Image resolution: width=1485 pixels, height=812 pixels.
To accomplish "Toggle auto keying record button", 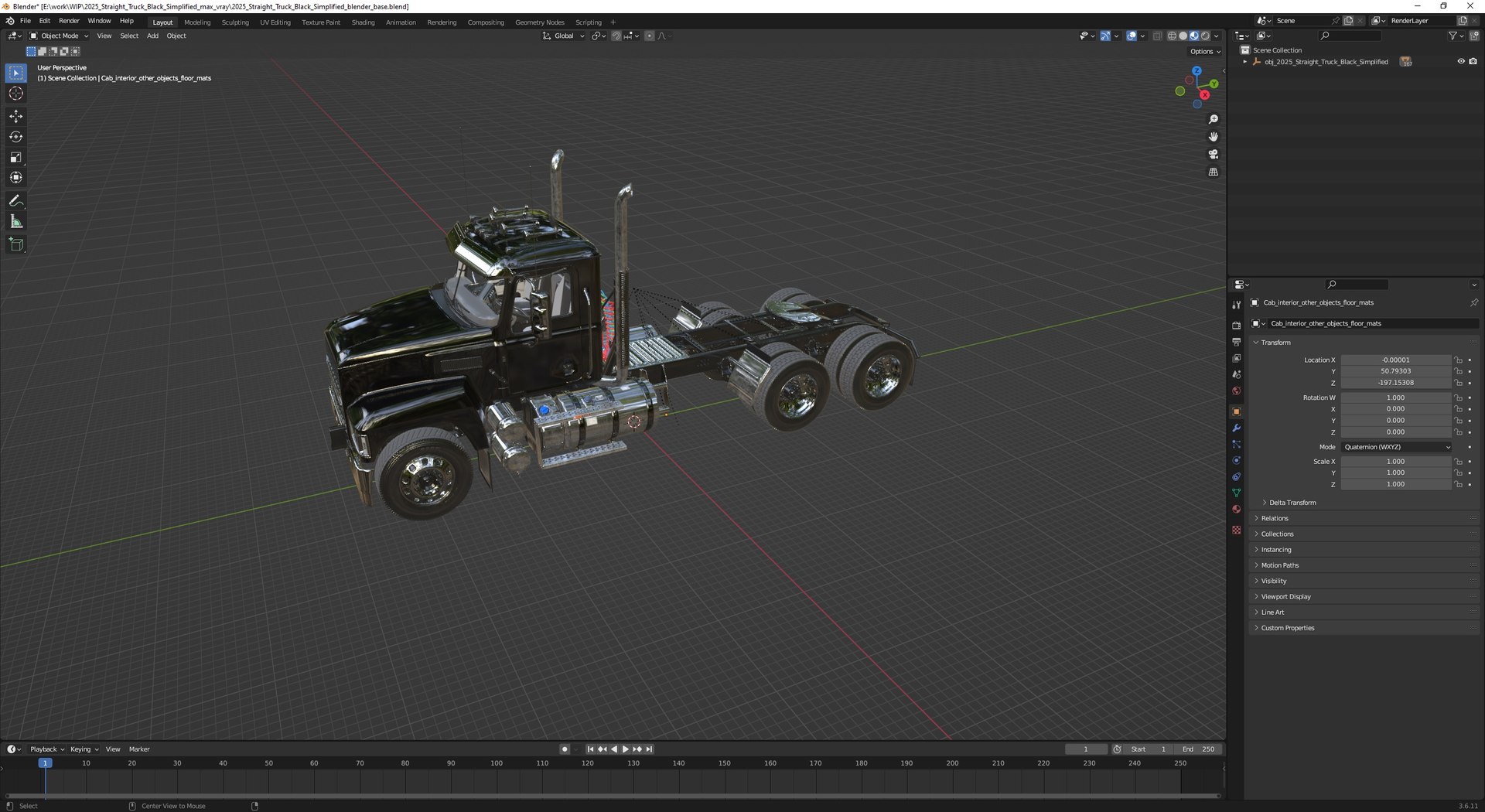I will [565, 749].
